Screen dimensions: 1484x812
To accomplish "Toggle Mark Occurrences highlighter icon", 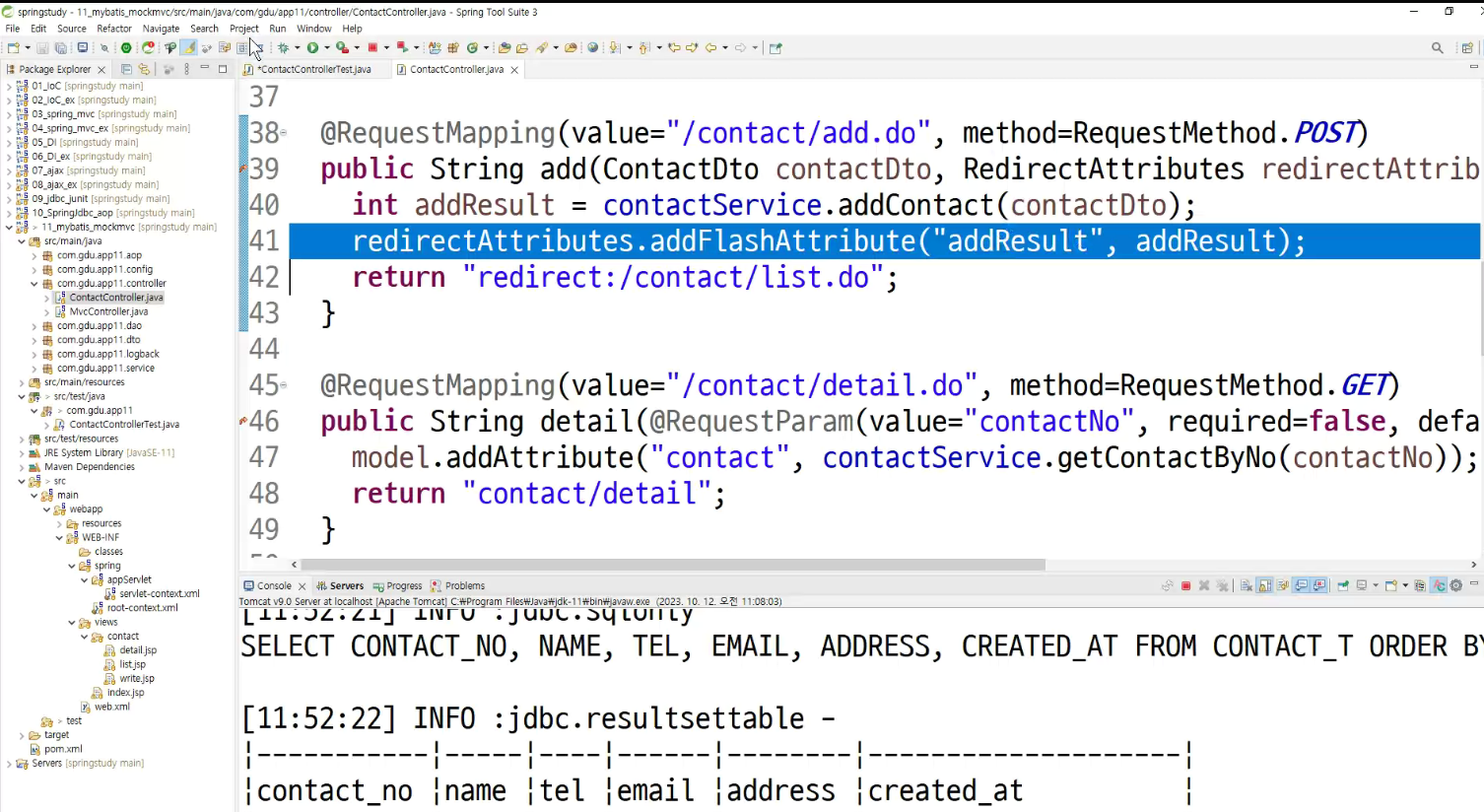I will point(188,47).
